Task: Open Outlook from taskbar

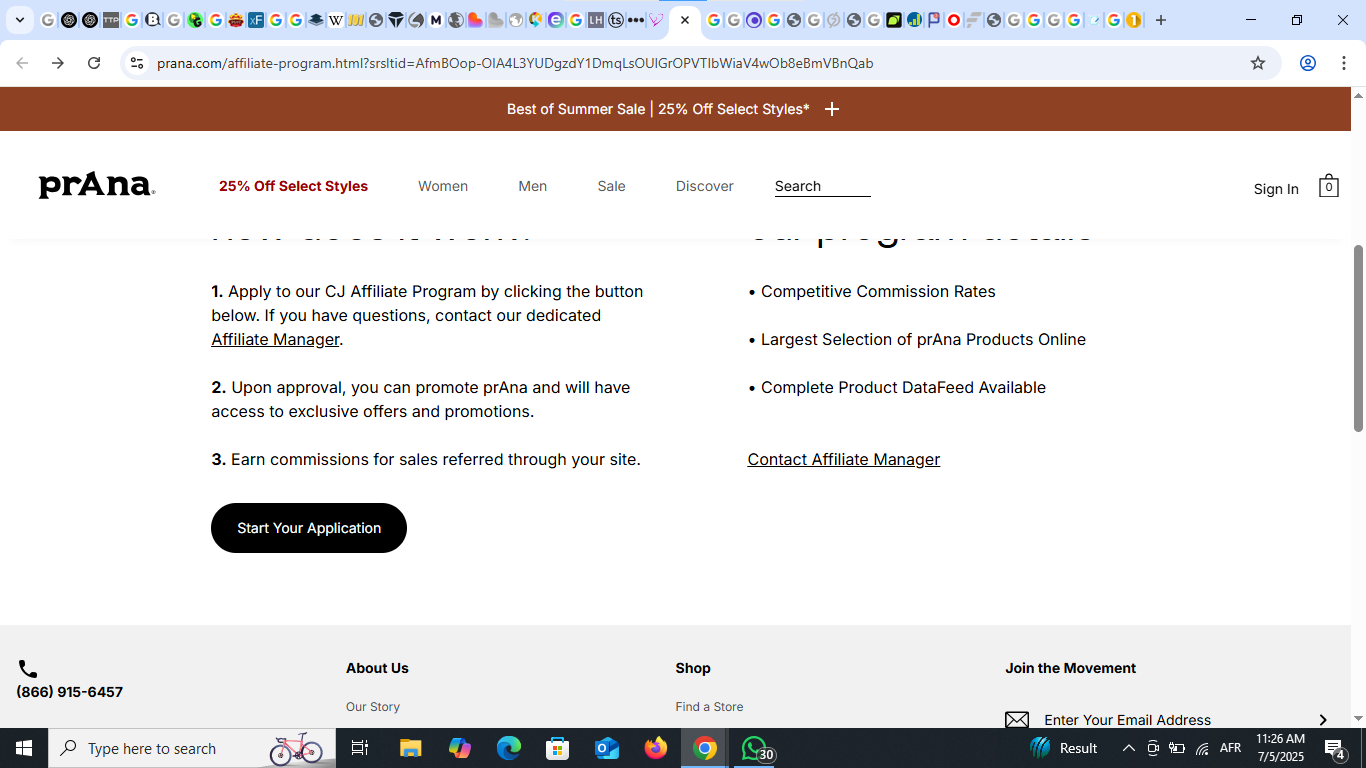Action: click(x=607, y=748)
